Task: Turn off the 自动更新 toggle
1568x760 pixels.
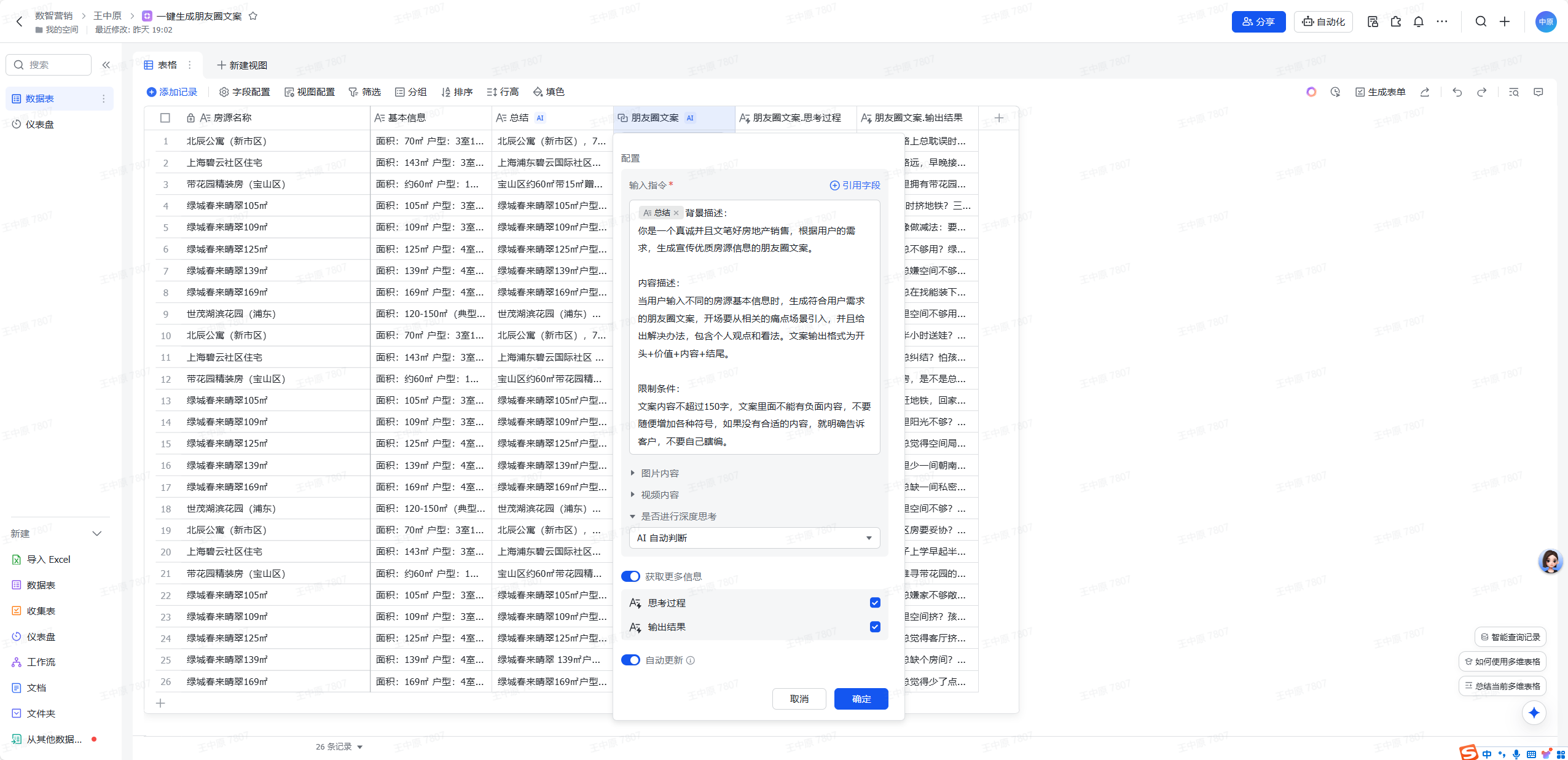Action: click(x=630, y=660)
